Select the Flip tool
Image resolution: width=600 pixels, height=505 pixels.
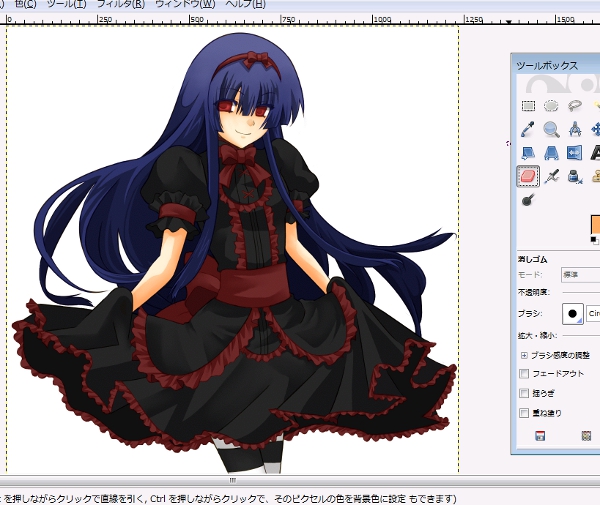[x=574, y=153]
